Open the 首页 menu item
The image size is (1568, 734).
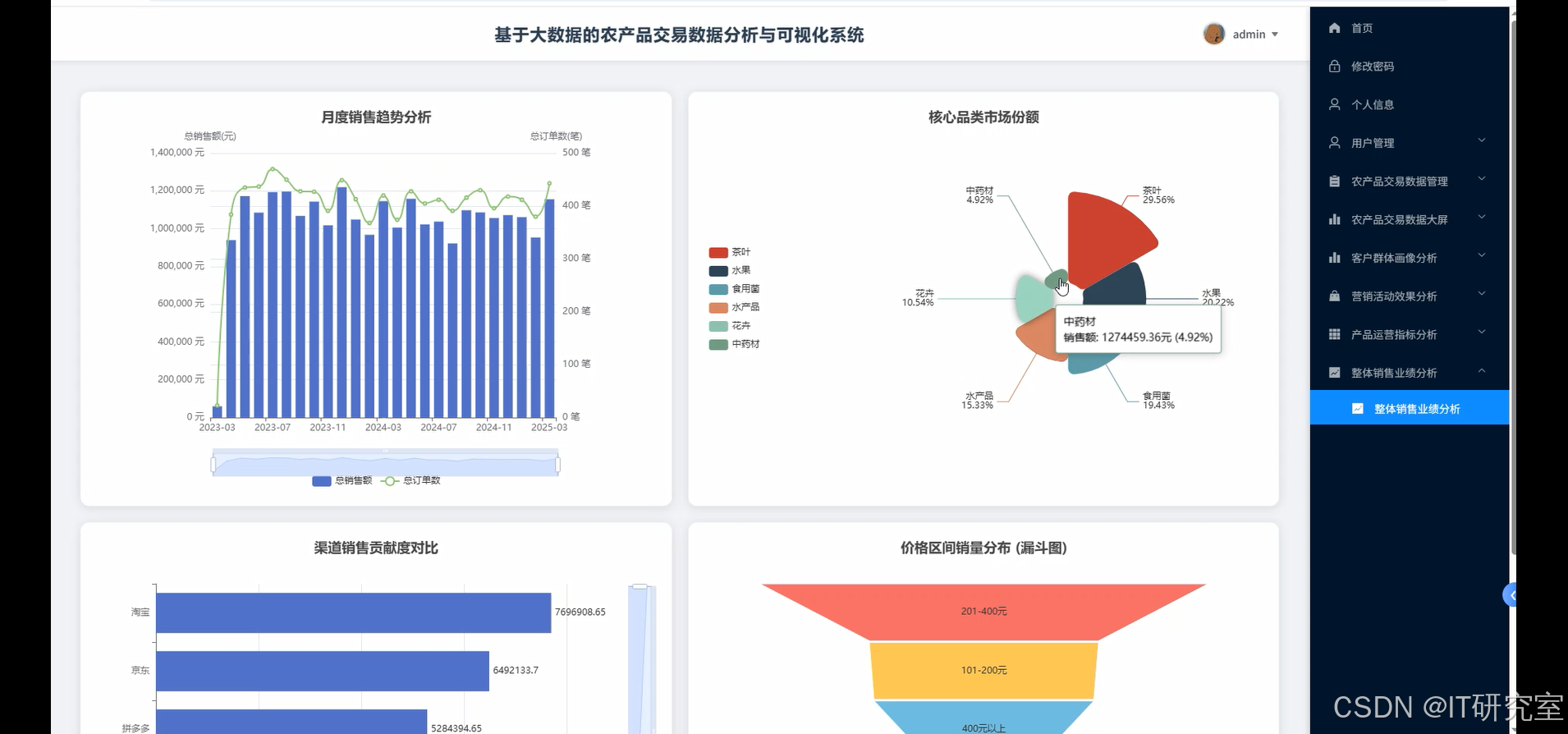[1410, 28]
